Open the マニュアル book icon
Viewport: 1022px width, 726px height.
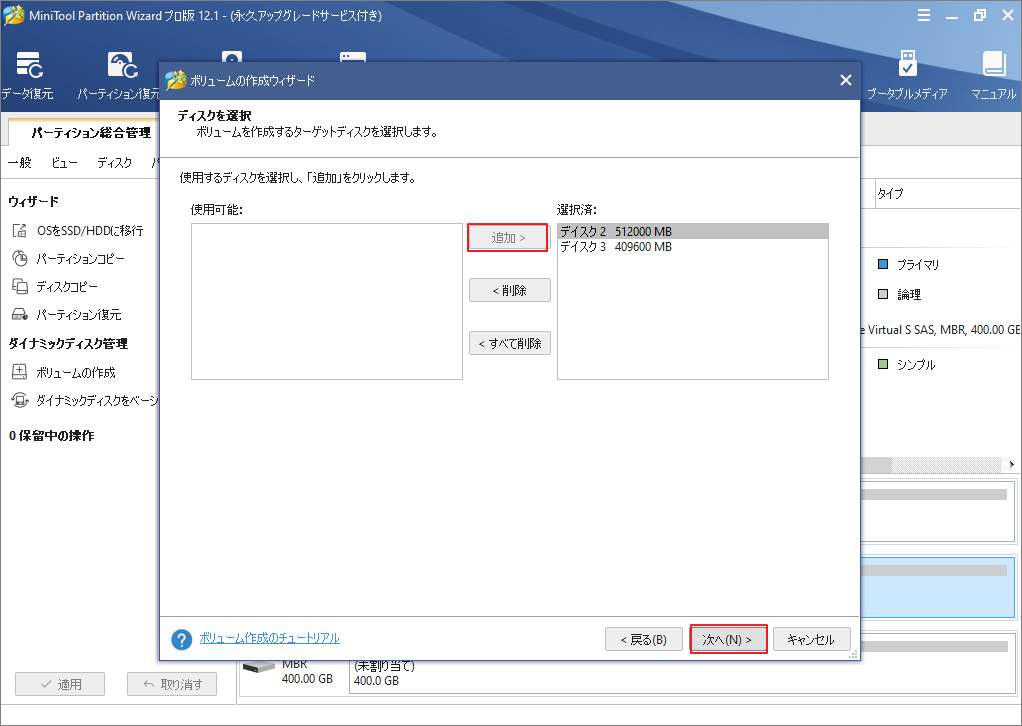993,66
